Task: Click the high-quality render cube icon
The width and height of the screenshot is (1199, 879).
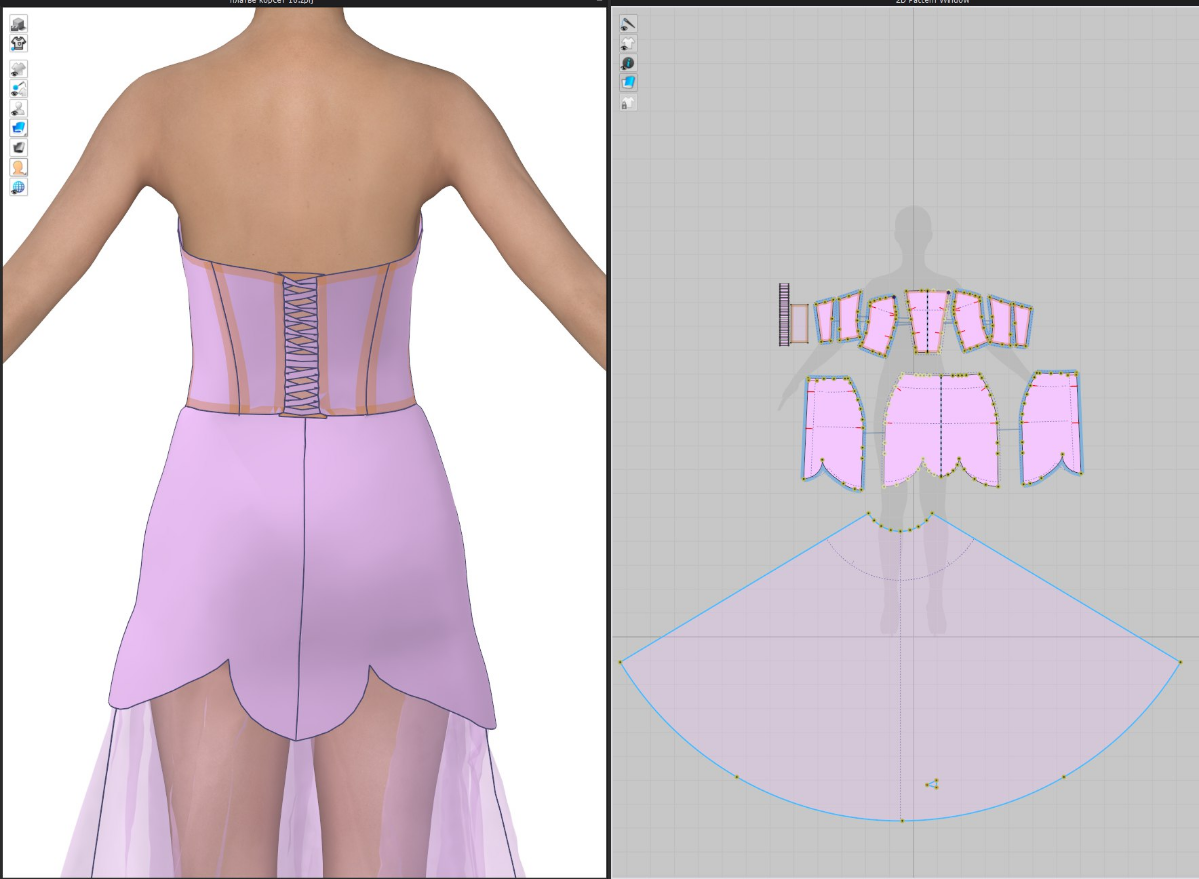Action: (x=19, y=24)
